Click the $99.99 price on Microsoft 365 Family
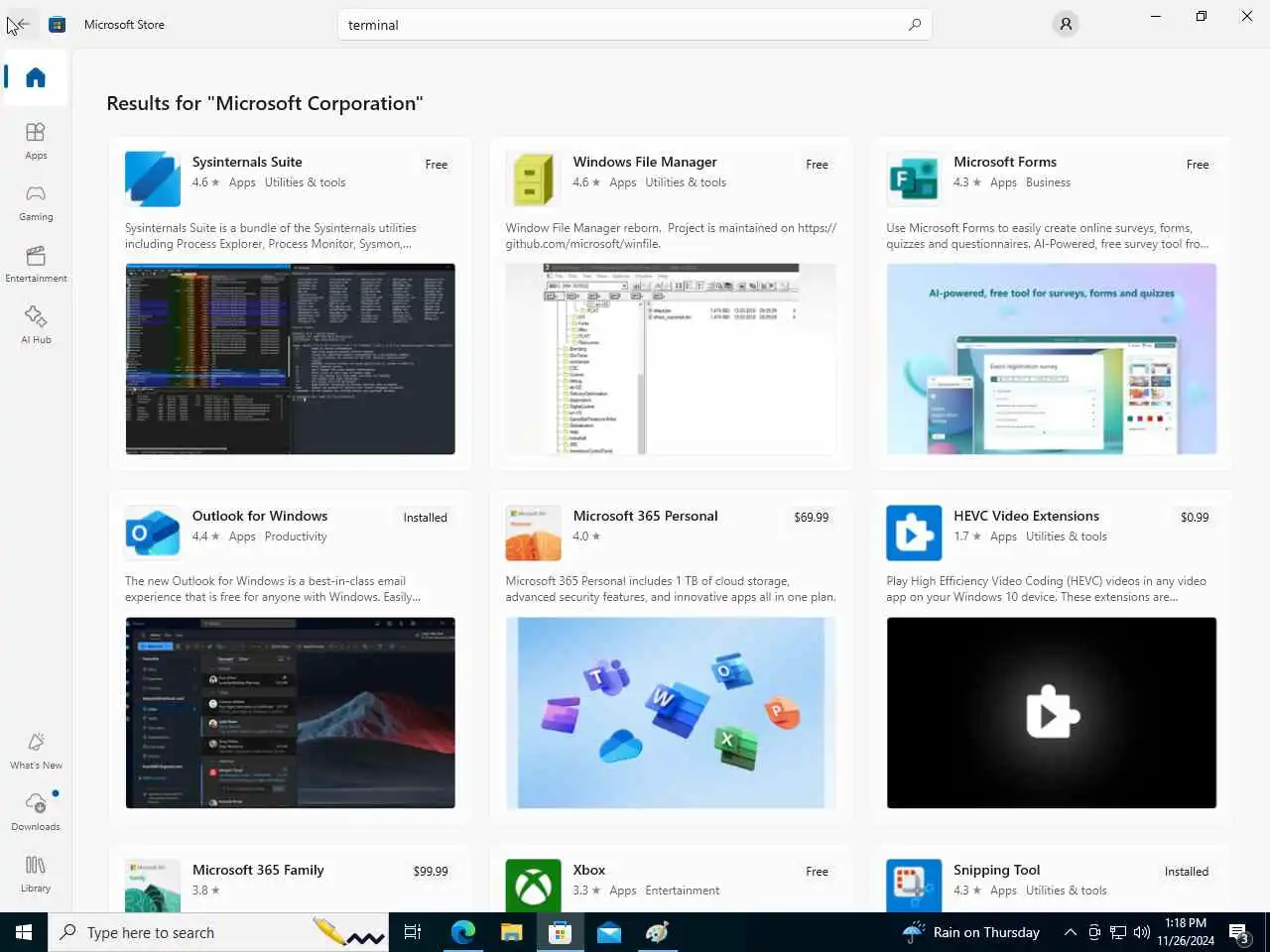Image resolution: width=1270 pixels, height=952 pixels. point(431,872)
